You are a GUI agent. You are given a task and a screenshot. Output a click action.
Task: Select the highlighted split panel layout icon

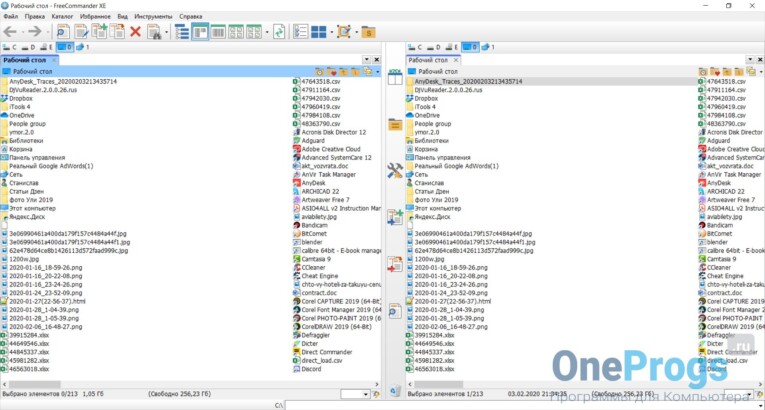click(x=200, y=32)
